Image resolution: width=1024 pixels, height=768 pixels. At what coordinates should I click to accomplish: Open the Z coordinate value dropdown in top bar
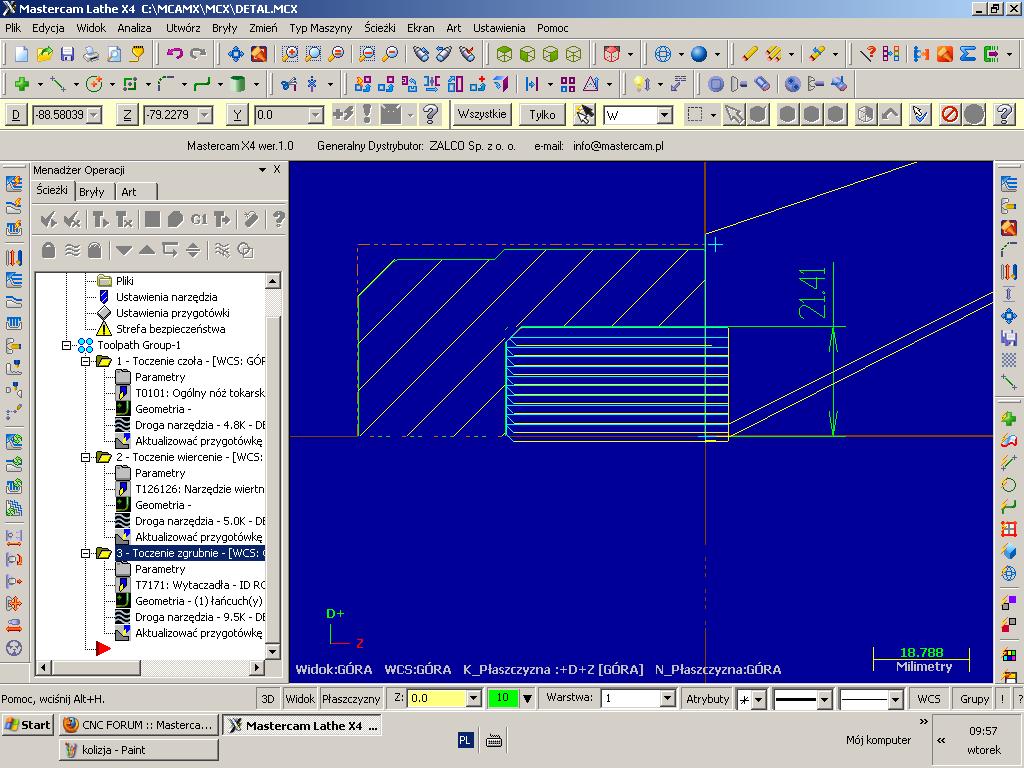pos(205,116)
